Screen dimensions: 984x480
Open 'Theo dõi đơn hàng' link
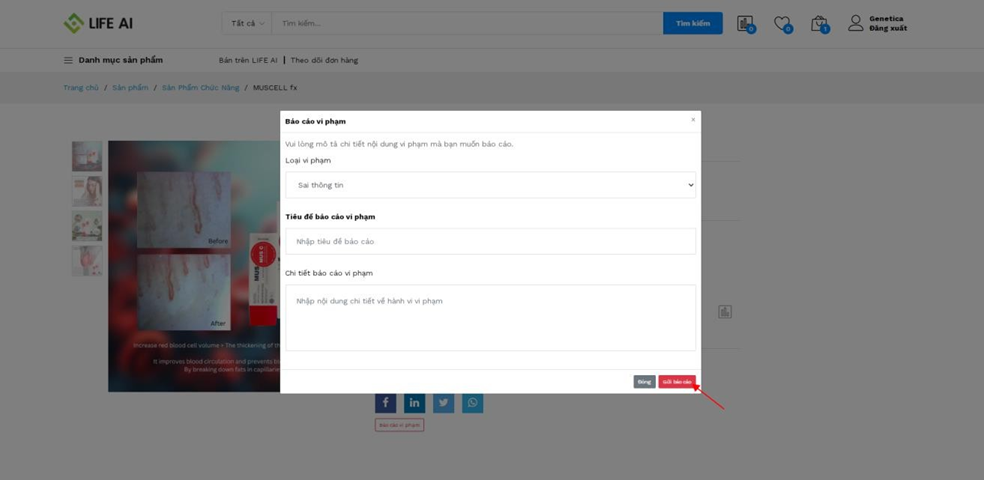pos(324,60)
